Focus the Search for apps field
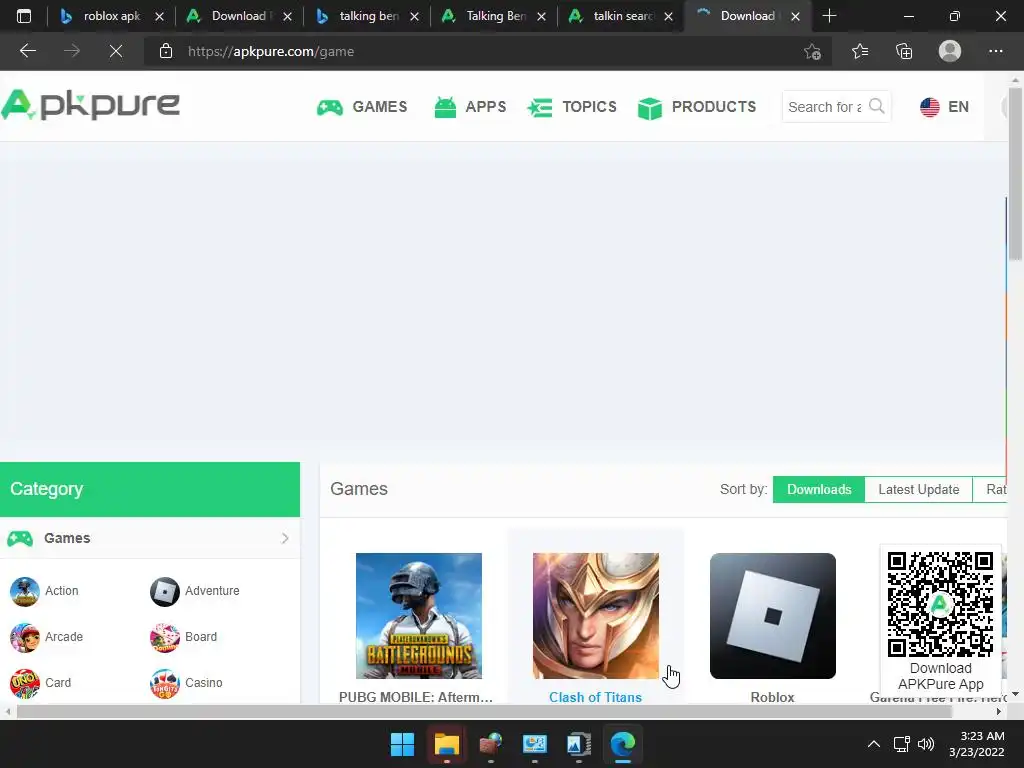 coord(825,106)
